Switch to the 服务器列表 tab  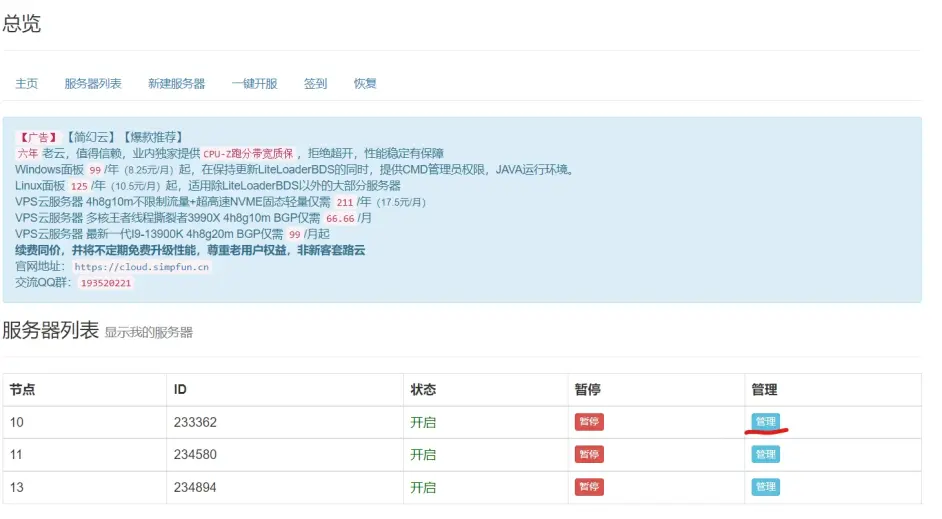(93, 84)
